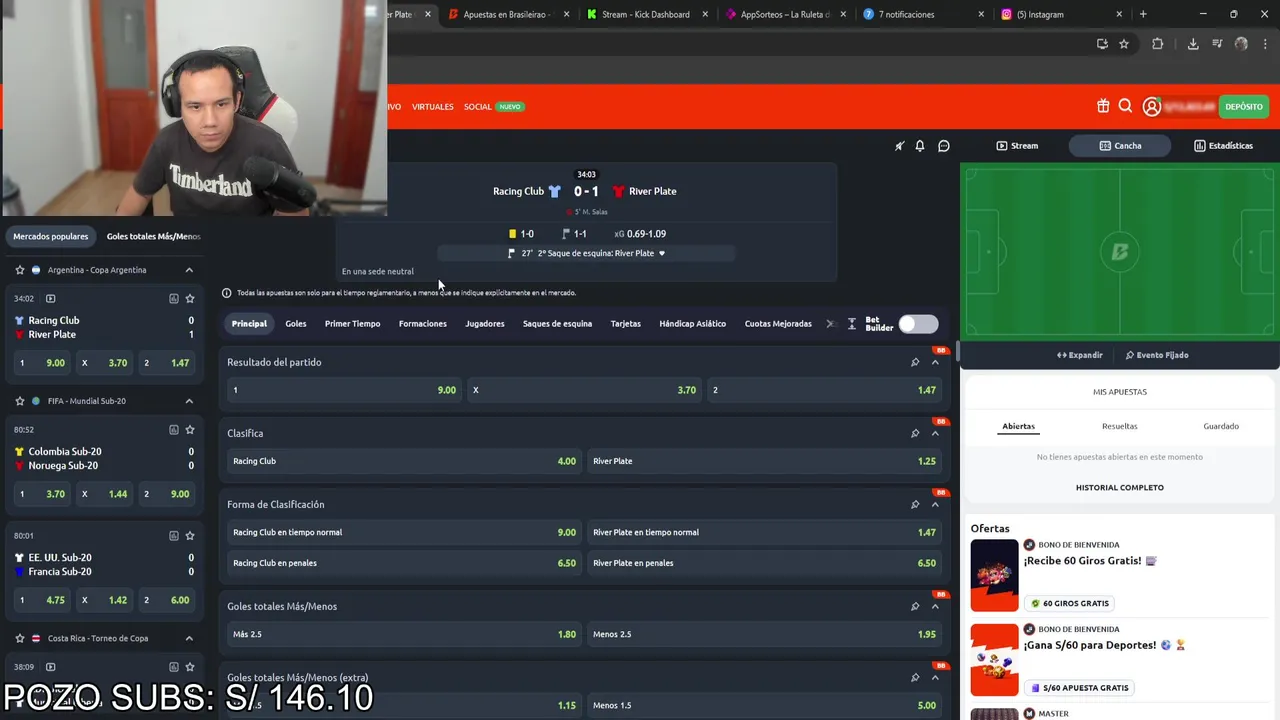1280x720 pixels.
Task: Toggle the Bet Builder switch
Action: [x=918, y=324]
